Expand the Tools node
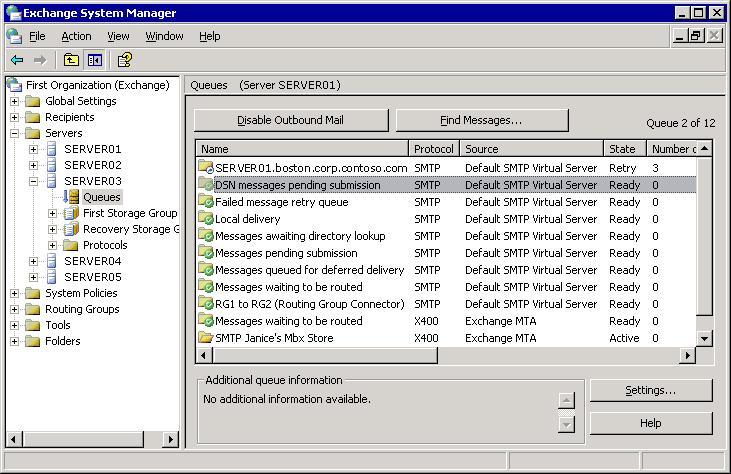The width and height of the screenshot is (731, 474). [x=14, y=325]
